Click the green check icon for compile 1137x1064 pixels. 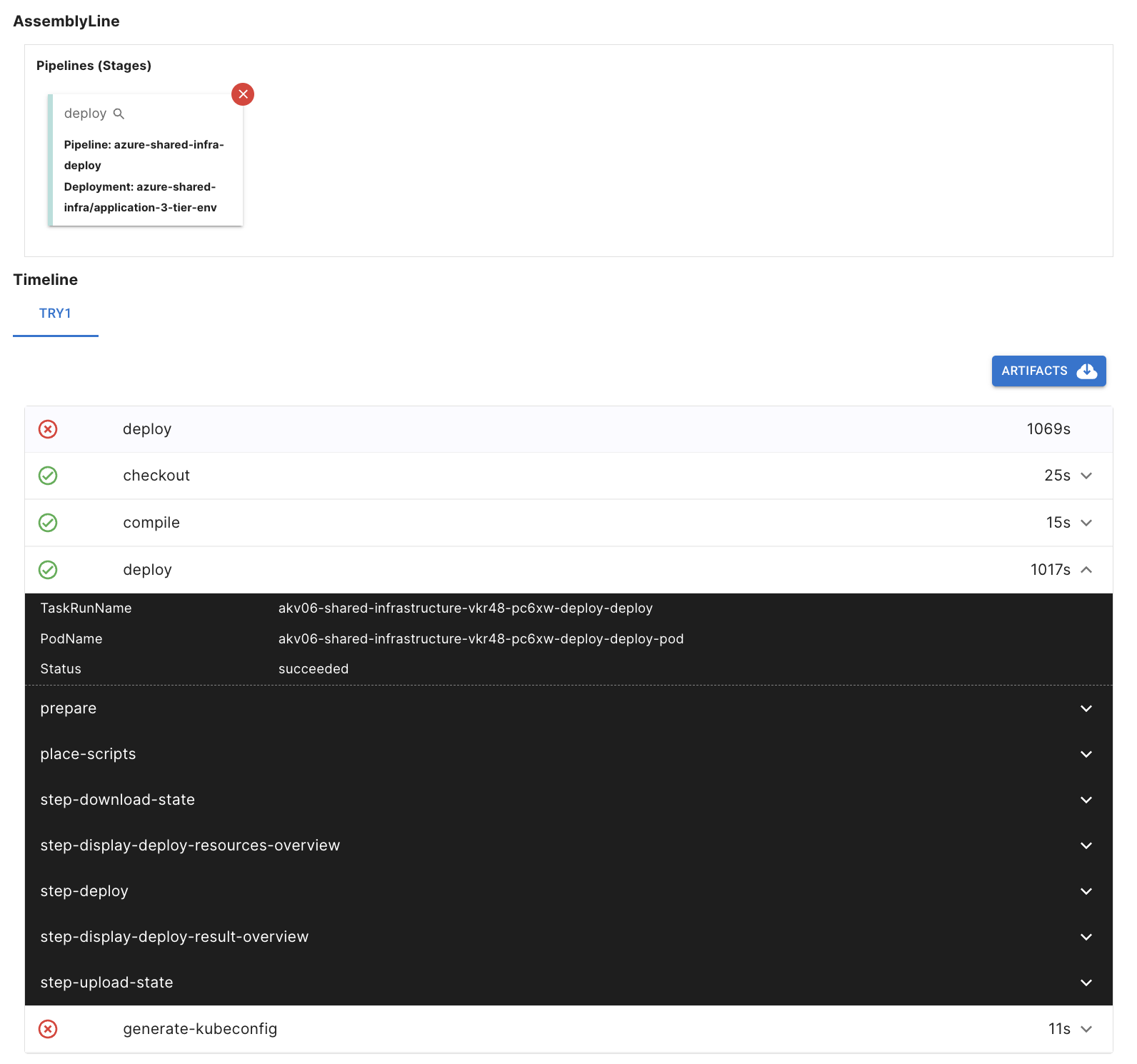point(48,523)
